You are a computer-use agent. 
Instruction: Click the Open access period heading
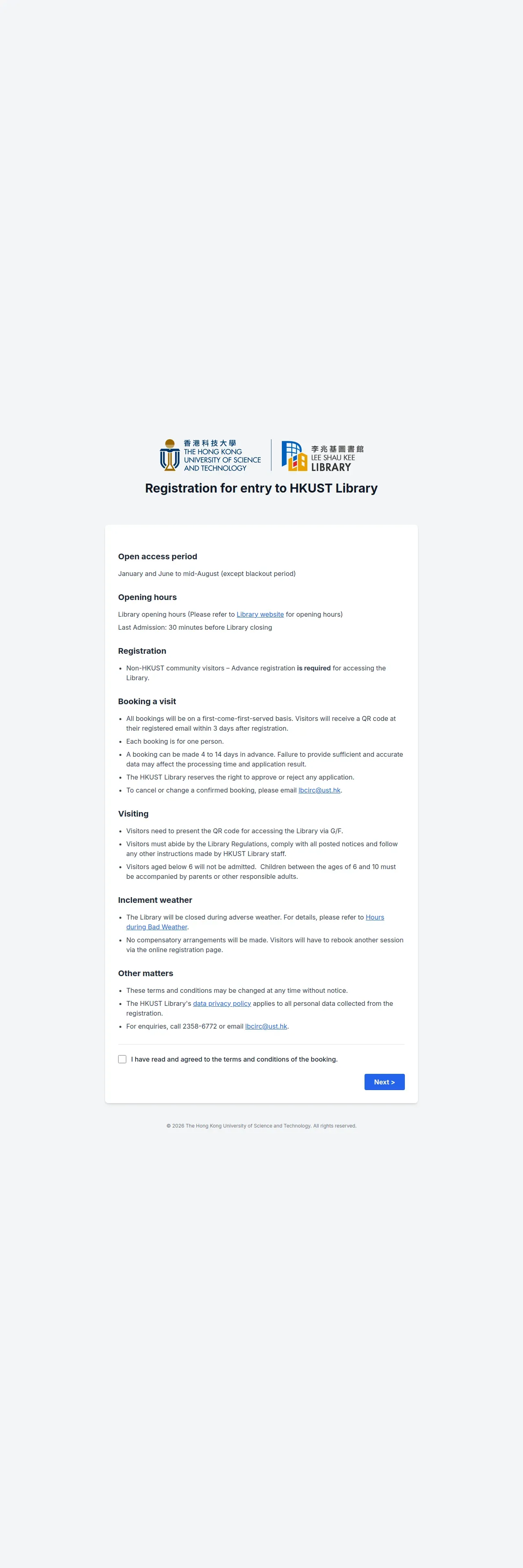pos(158,556)
